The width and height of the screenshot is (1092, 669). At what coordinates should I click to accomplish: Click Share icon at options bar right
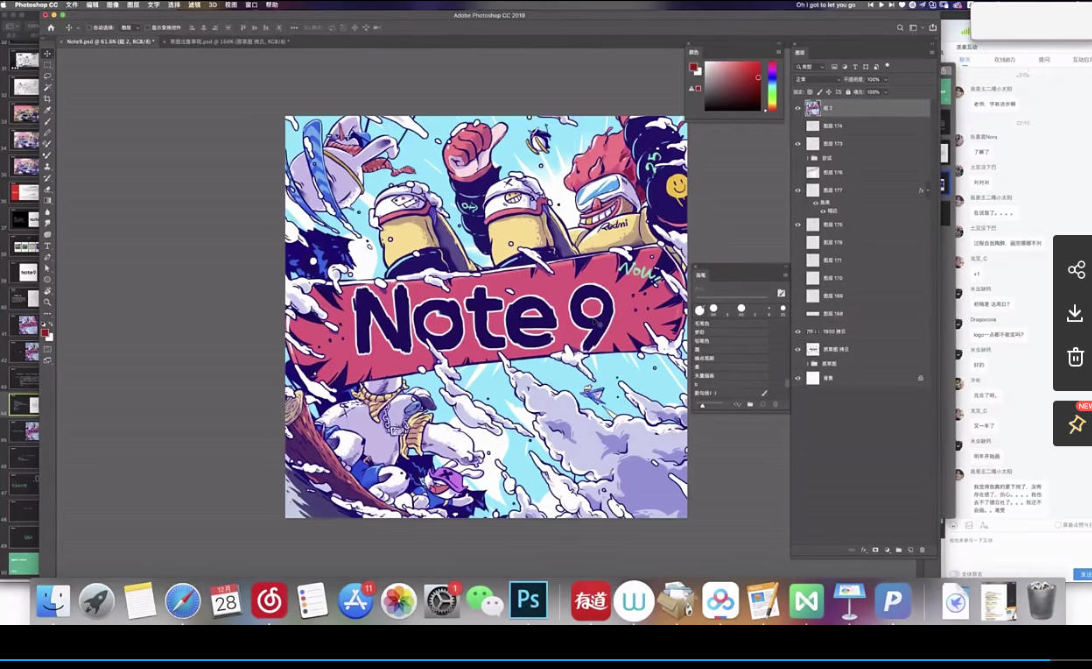pos(933,28)
